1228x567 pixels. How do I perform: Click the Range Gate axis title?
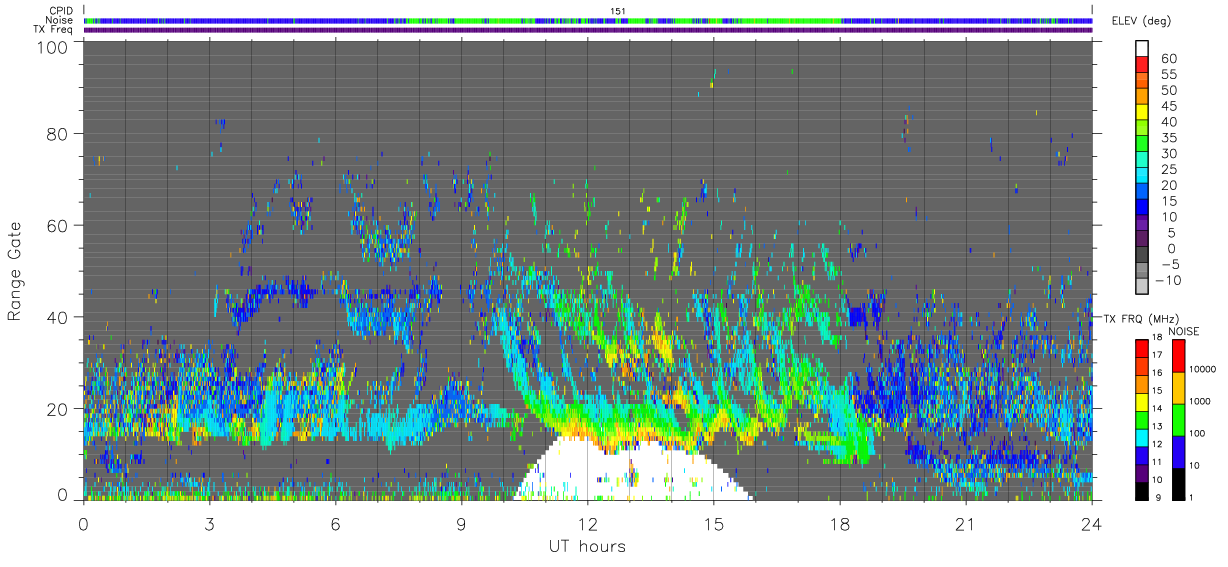point(15,272)
